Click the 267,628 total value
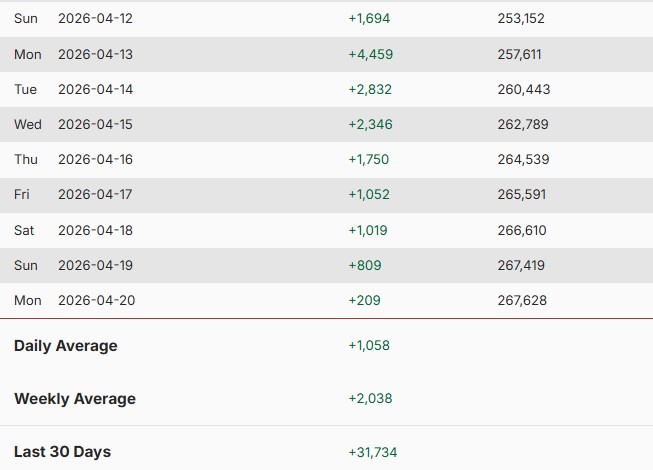 [x=523, y=300]
